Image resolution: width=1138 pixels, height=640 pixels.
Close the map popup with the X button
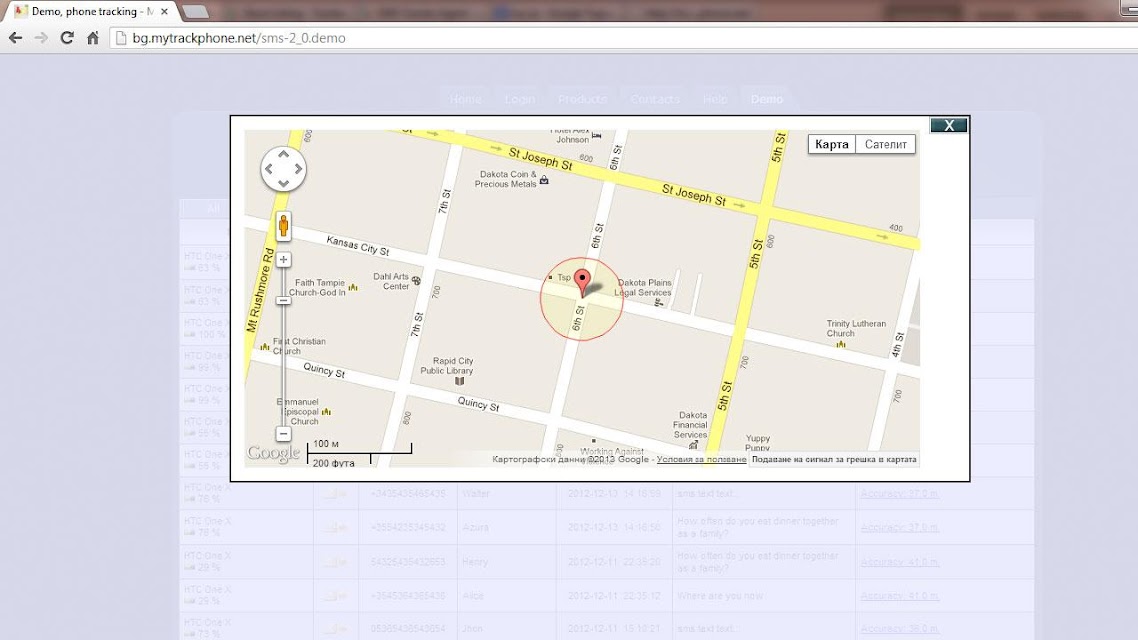coord(949,126)
